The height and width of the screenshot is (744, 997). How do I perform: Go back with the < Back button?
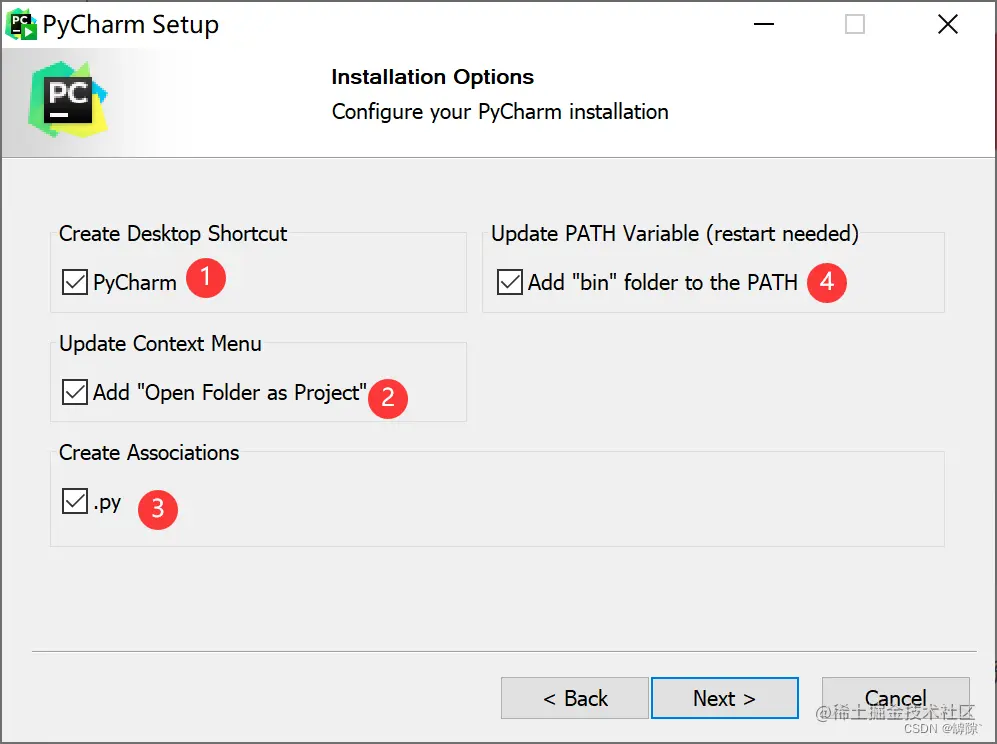pyautogui.click(x=575, y=698)
